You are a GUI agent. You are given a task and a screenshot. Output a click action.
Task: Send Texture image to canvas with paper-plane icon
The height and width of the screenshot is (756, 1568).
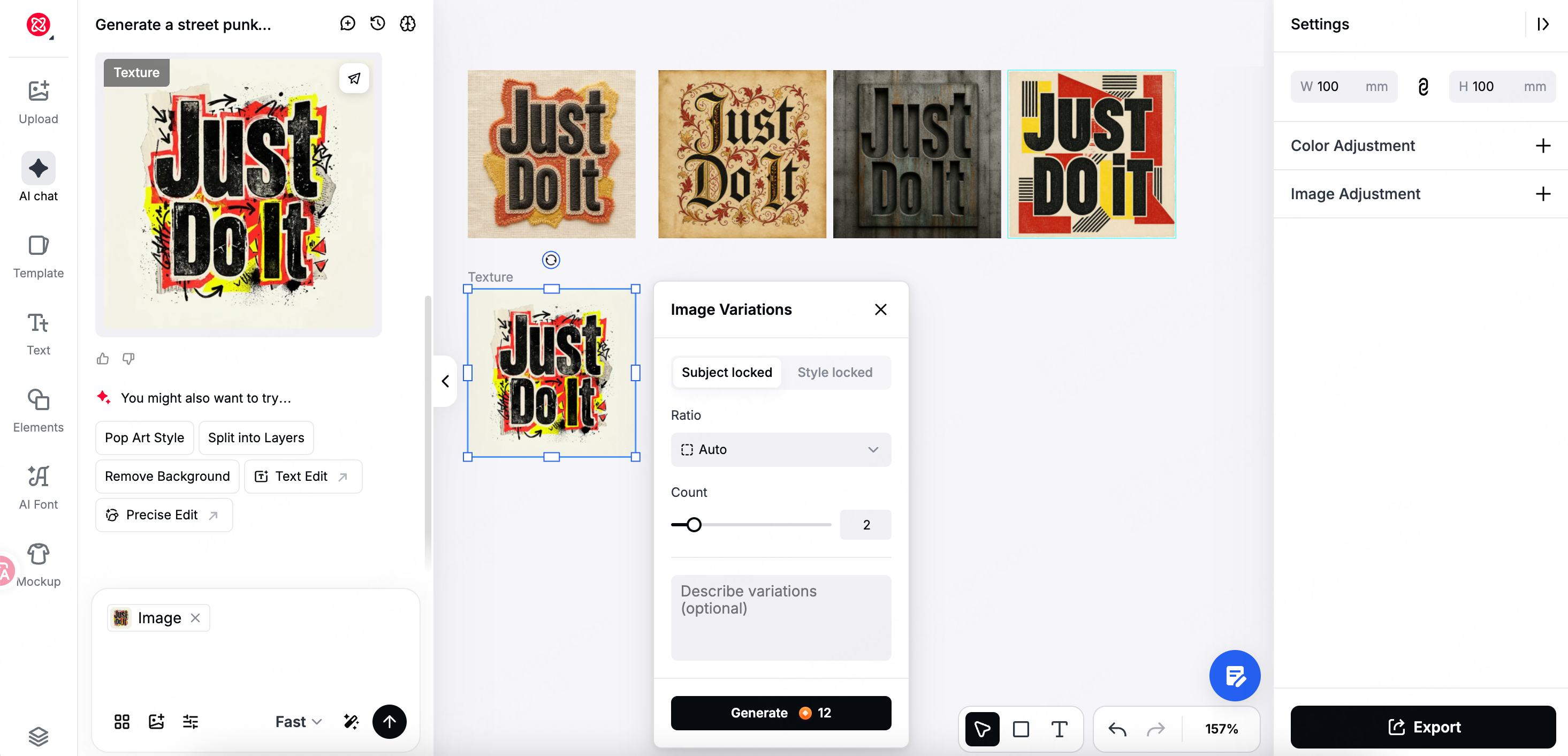coord(354,78)
